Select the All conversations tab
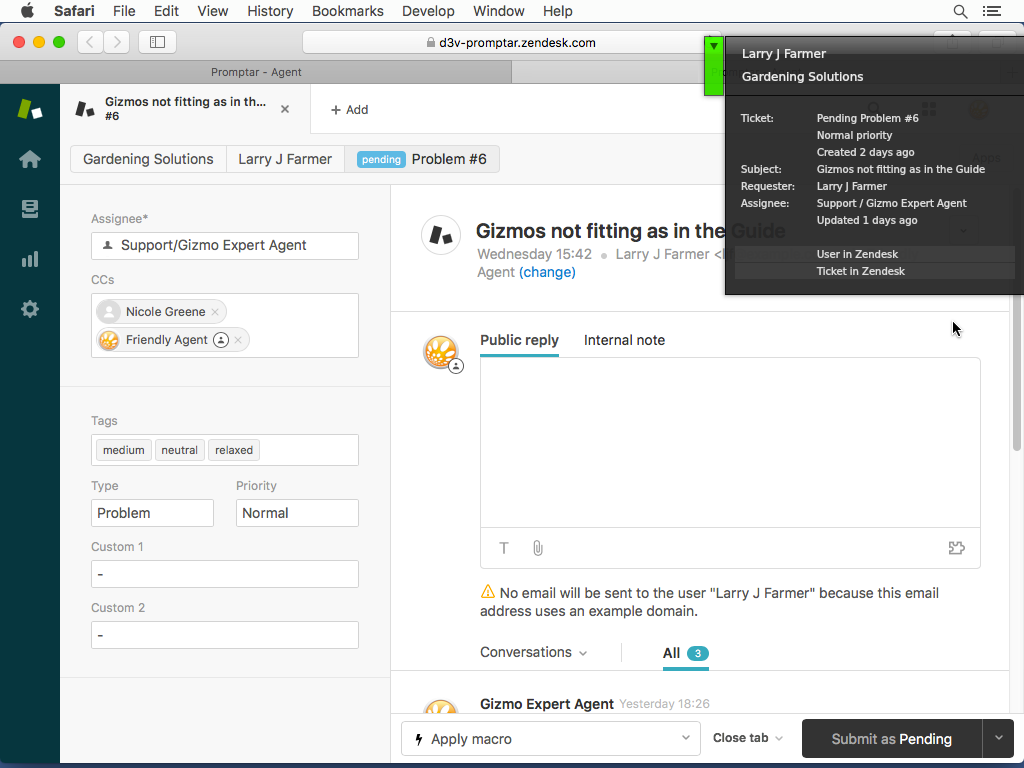The width and height of the screenshot is (1024, 768). [685, 653]
